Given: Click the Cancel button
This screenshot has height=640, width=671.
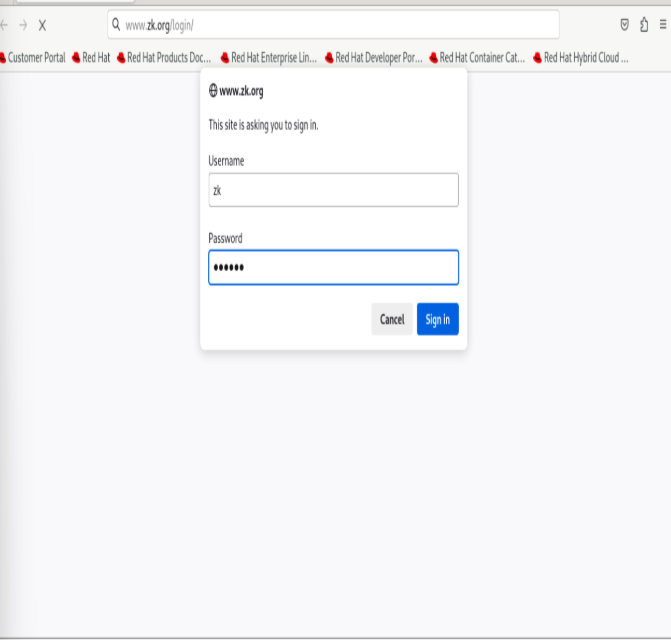Looking at the screenshot, I should tap(392, 319).
